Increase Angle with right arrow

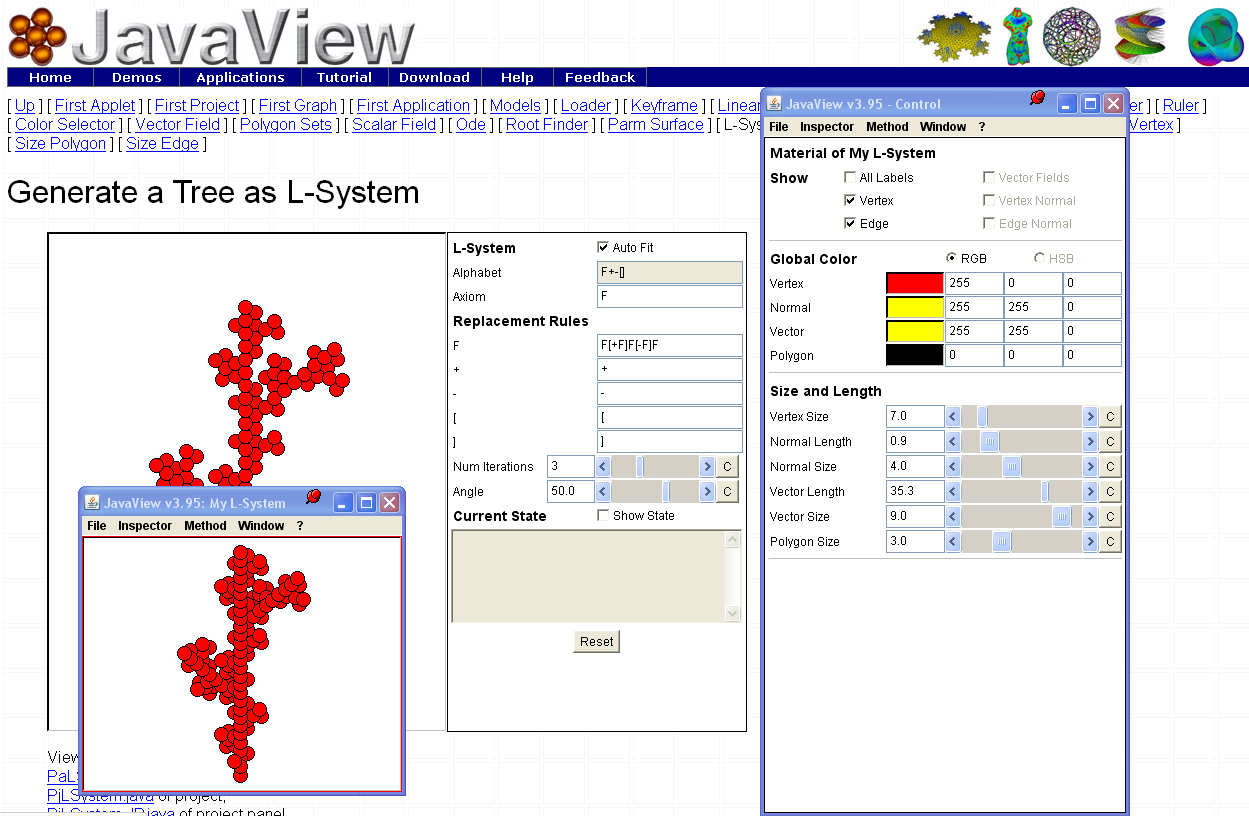coord(707,492)
